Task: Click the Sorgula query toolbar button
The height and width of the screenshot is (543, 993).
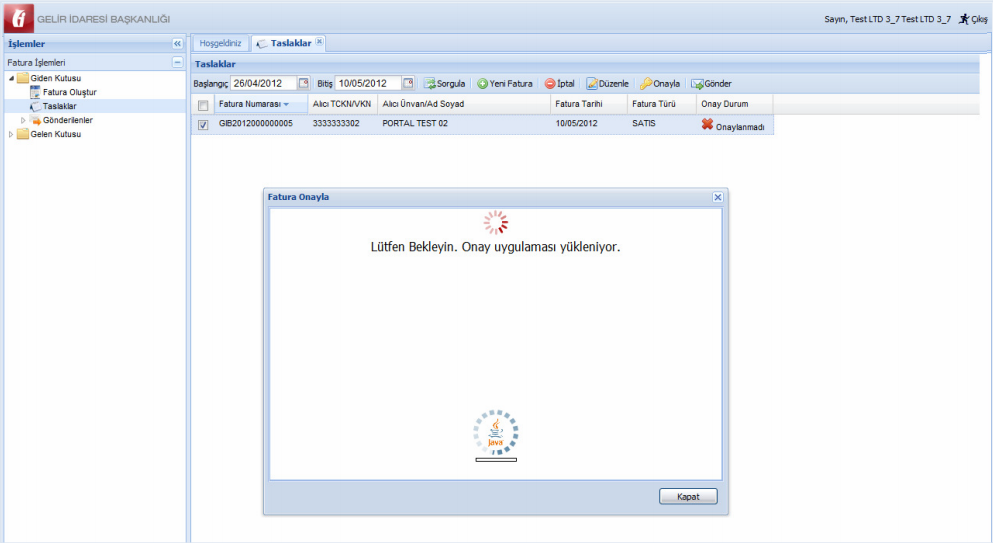Action: click(444, 84)
